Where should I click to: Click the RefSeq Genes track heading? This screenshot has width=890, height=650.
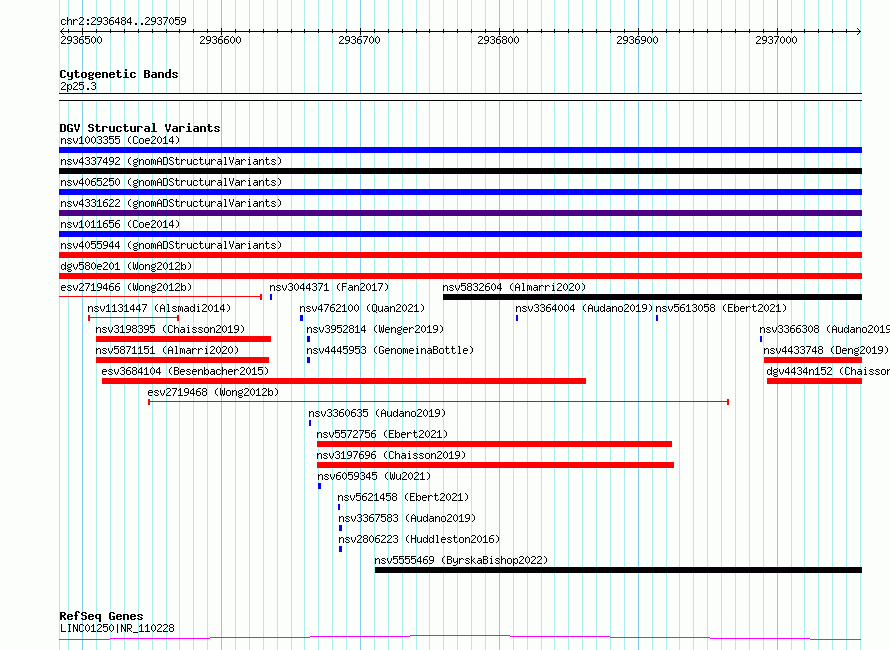(x=101, y=616)
